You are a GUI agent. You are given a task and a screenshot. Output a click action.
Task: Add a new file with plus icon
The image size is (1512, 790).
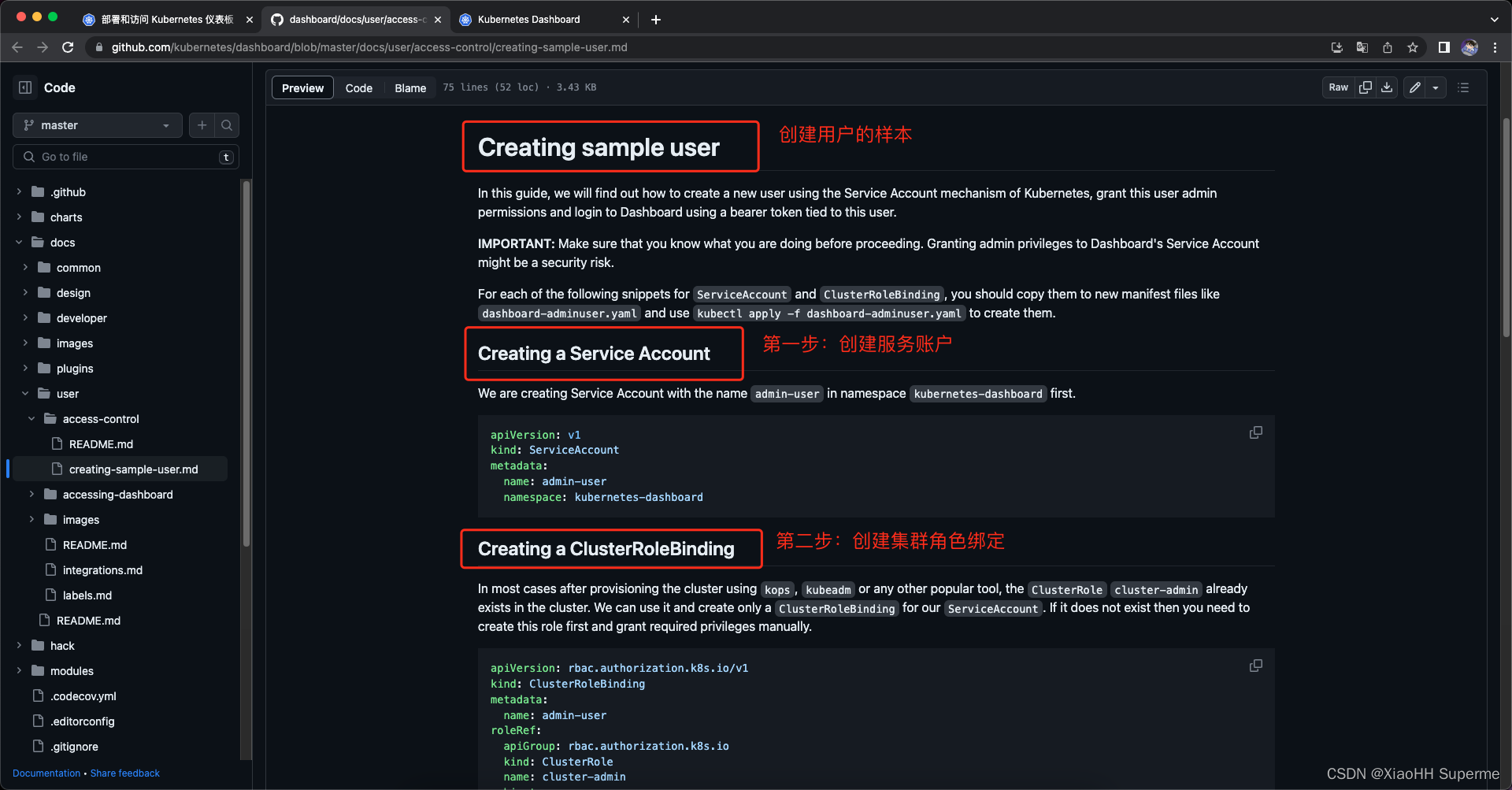click(x=202, y=125)
